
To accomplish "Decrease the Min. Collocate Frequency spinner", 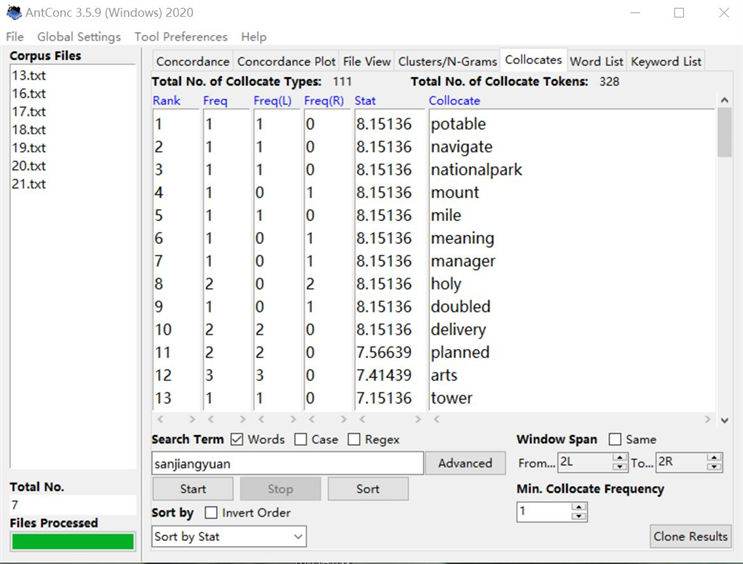I will tap(580, 517).
